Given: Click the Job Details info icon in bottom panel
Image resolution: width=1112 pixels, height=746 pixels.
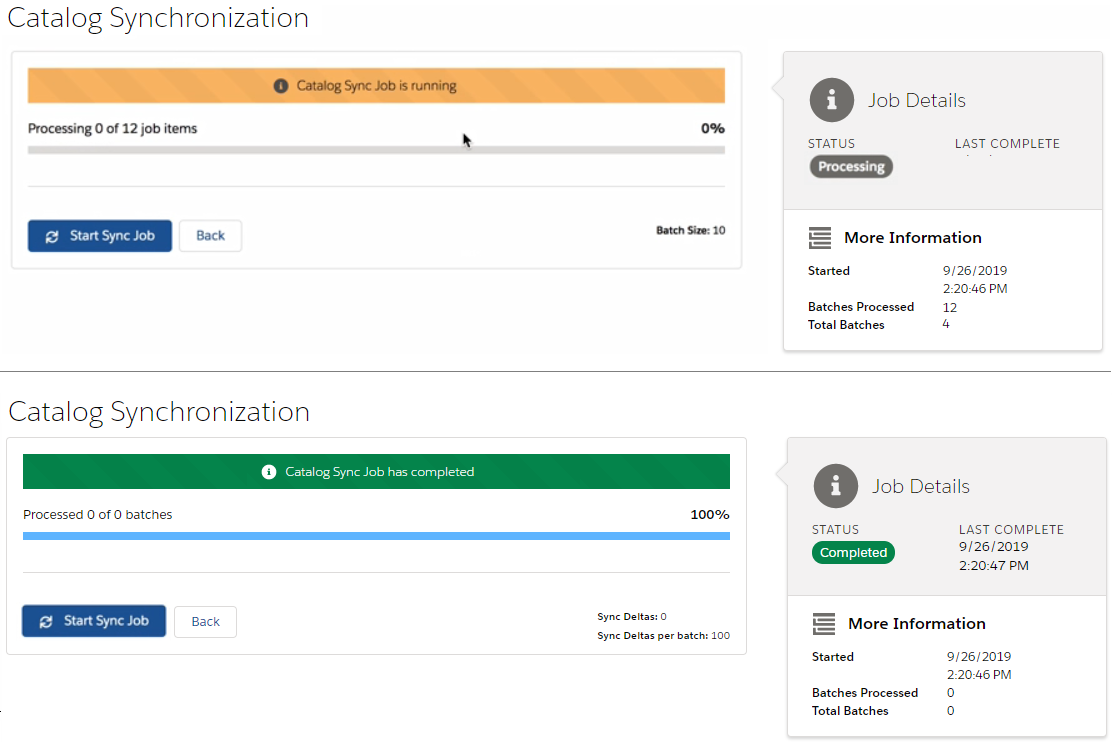Looking at the screenshot, I should [835, 486].
